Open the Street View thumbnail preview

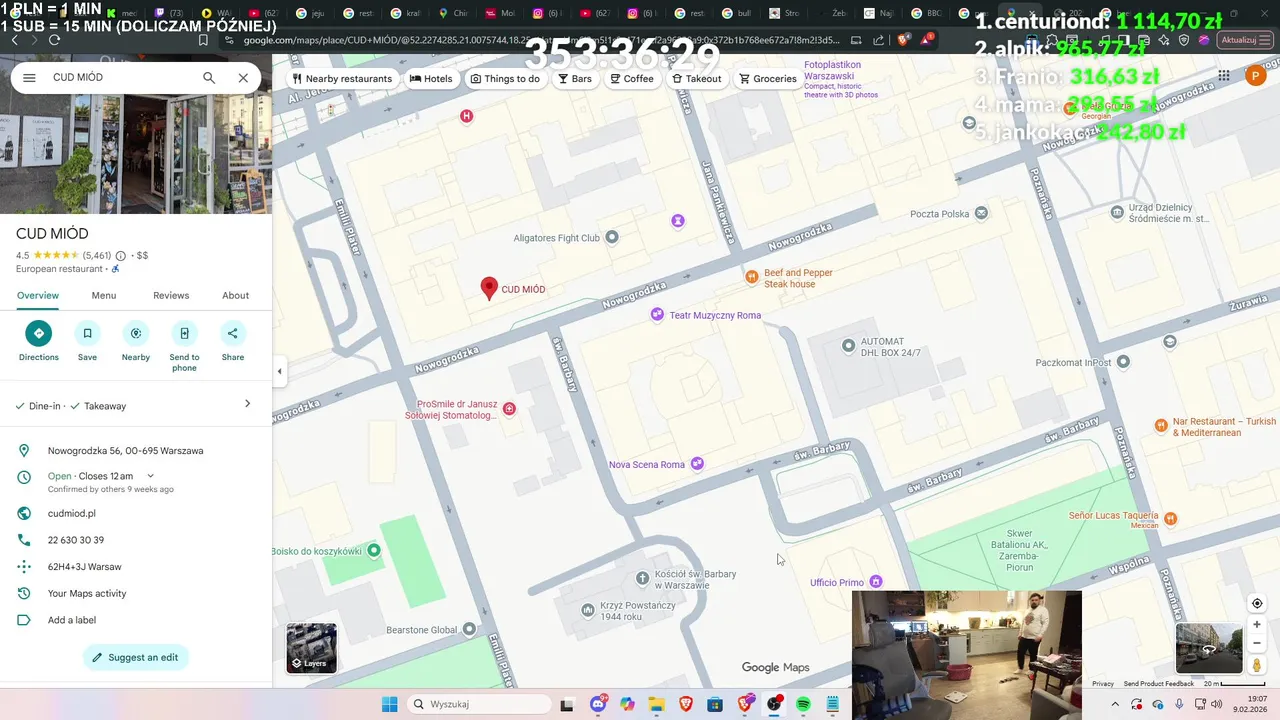click(1208, 648)
